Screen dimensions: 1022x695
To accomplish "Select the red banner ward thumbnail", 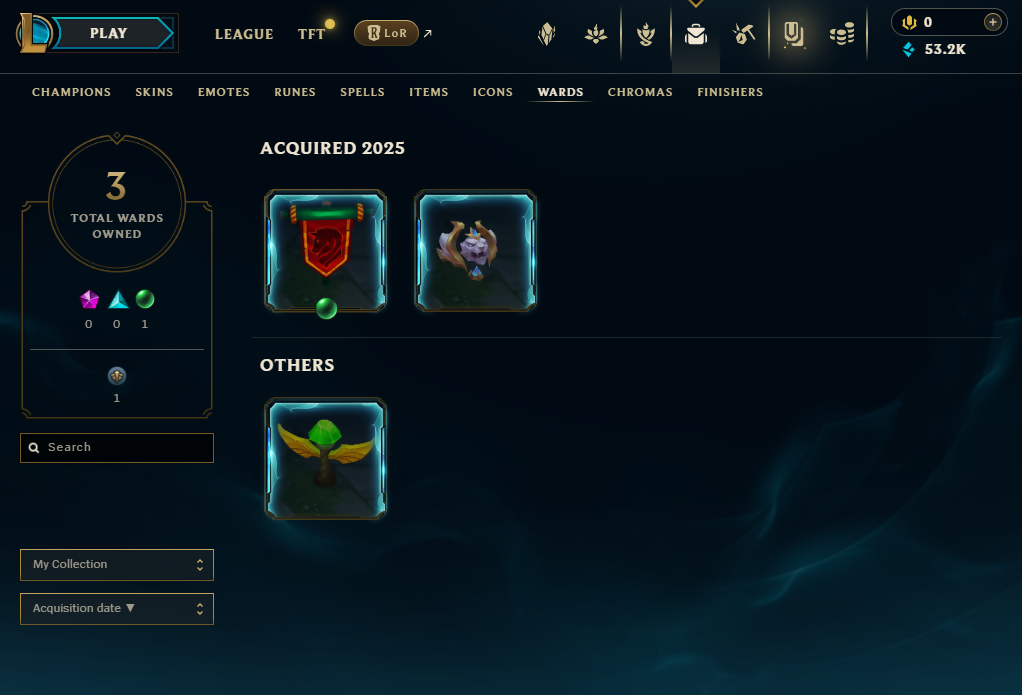I will point(325,250).
